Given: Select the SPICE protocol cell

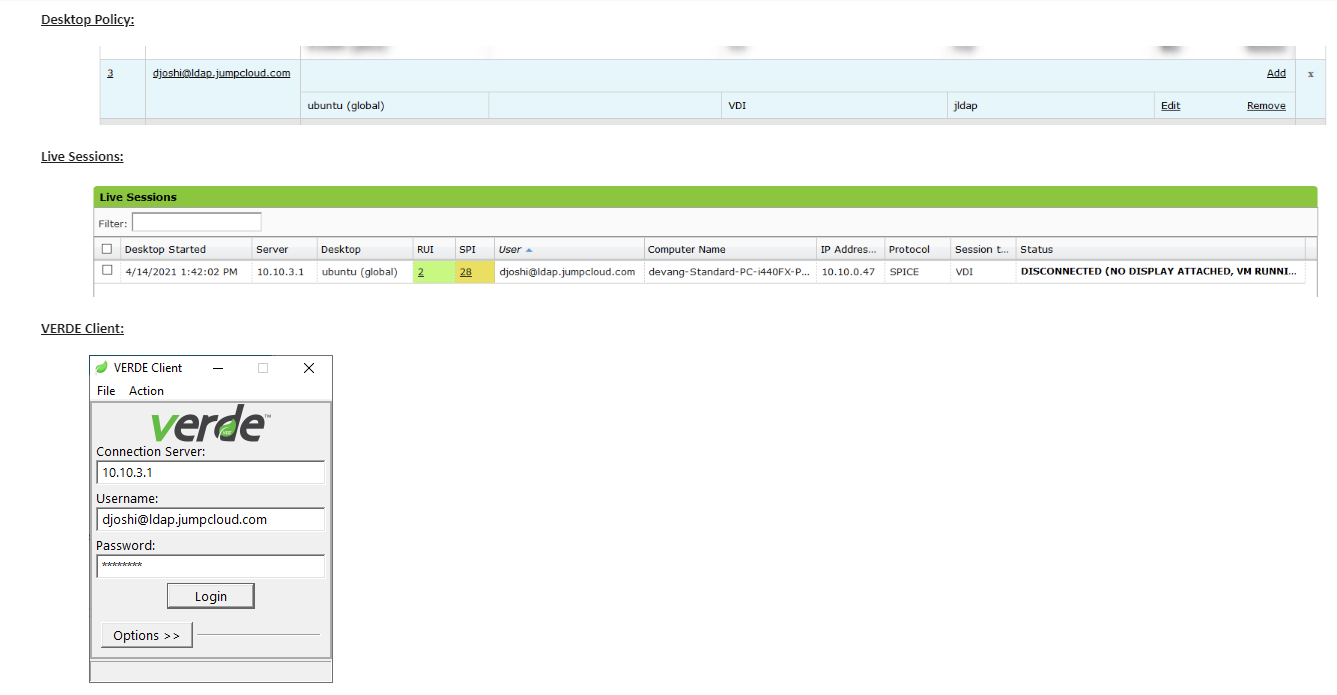Looking at the screenshot, I should click(x=917, y=272).
